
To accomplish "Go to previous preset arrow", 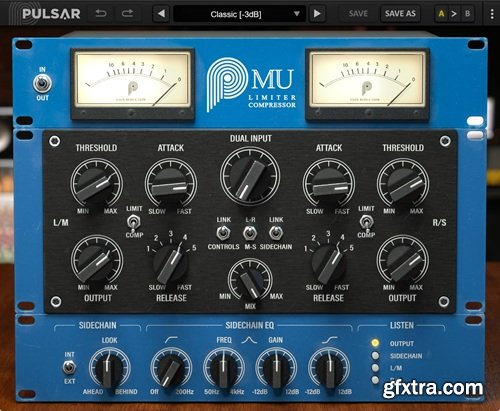I will coord(161,14).
